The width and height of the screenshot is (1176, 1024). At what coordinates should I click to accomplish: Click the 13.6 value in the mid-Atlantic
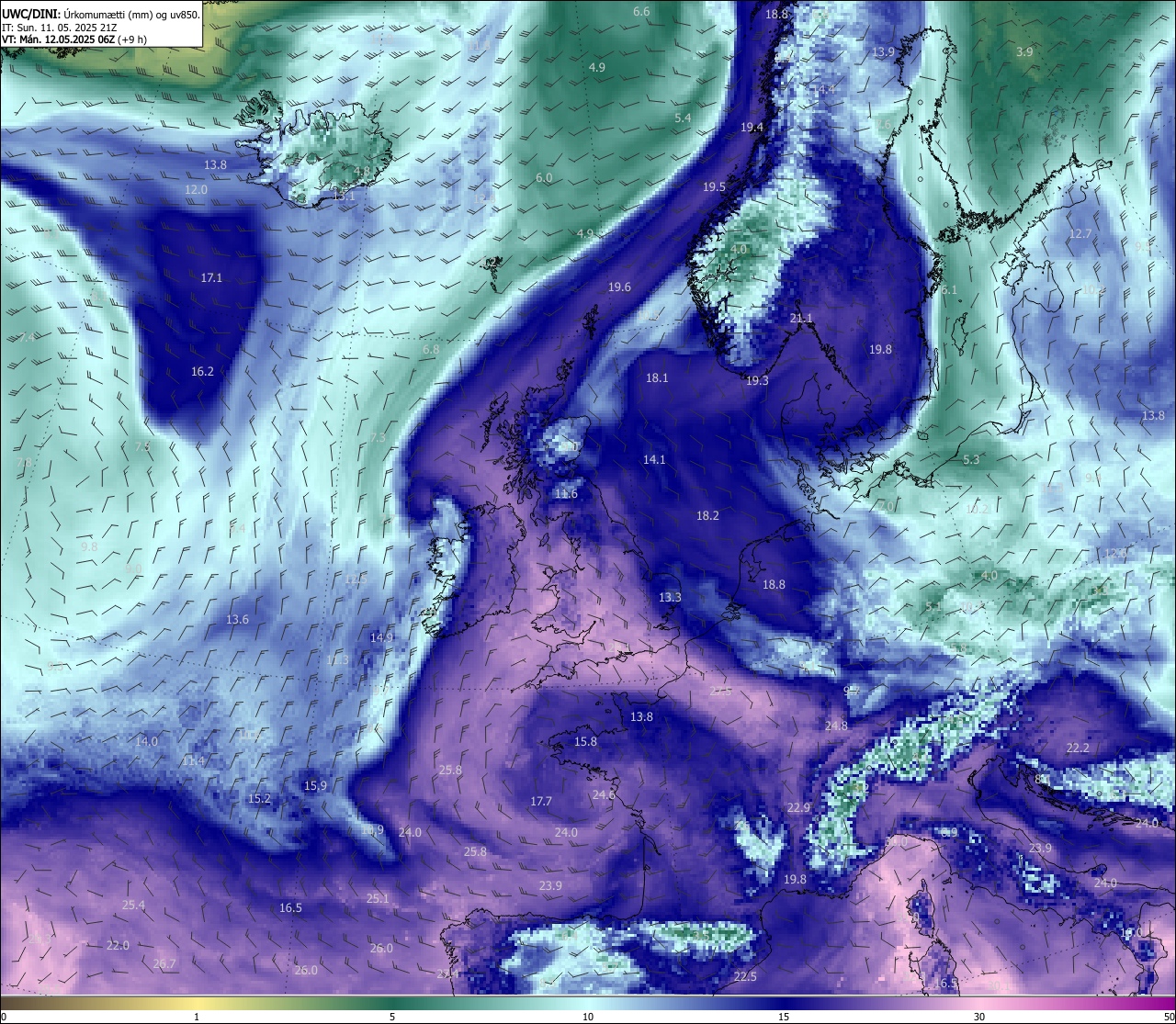(x=237, y=620)
